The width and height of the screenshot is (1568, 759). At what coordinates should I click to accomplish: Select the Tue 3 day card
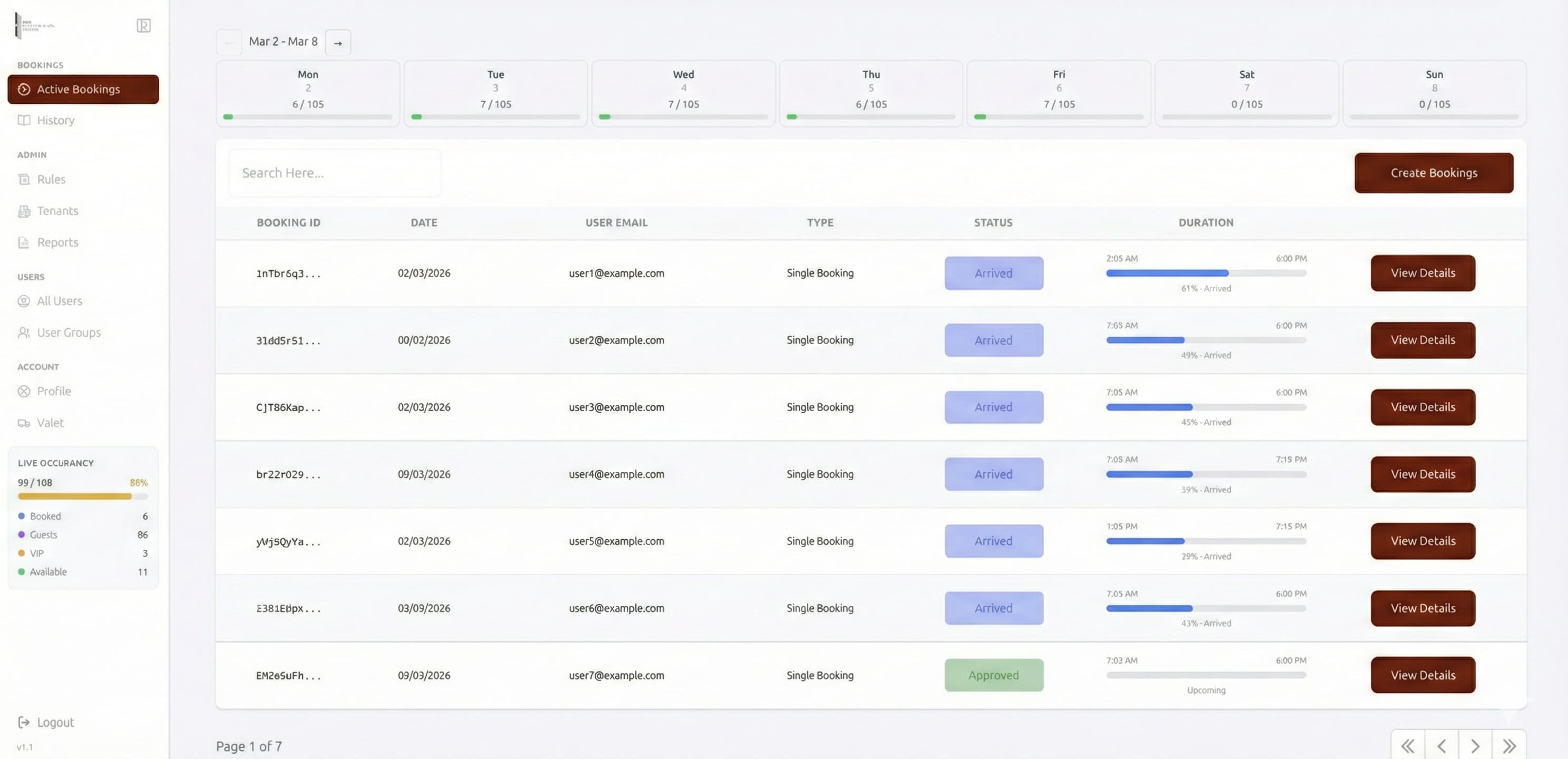(495, 93)
